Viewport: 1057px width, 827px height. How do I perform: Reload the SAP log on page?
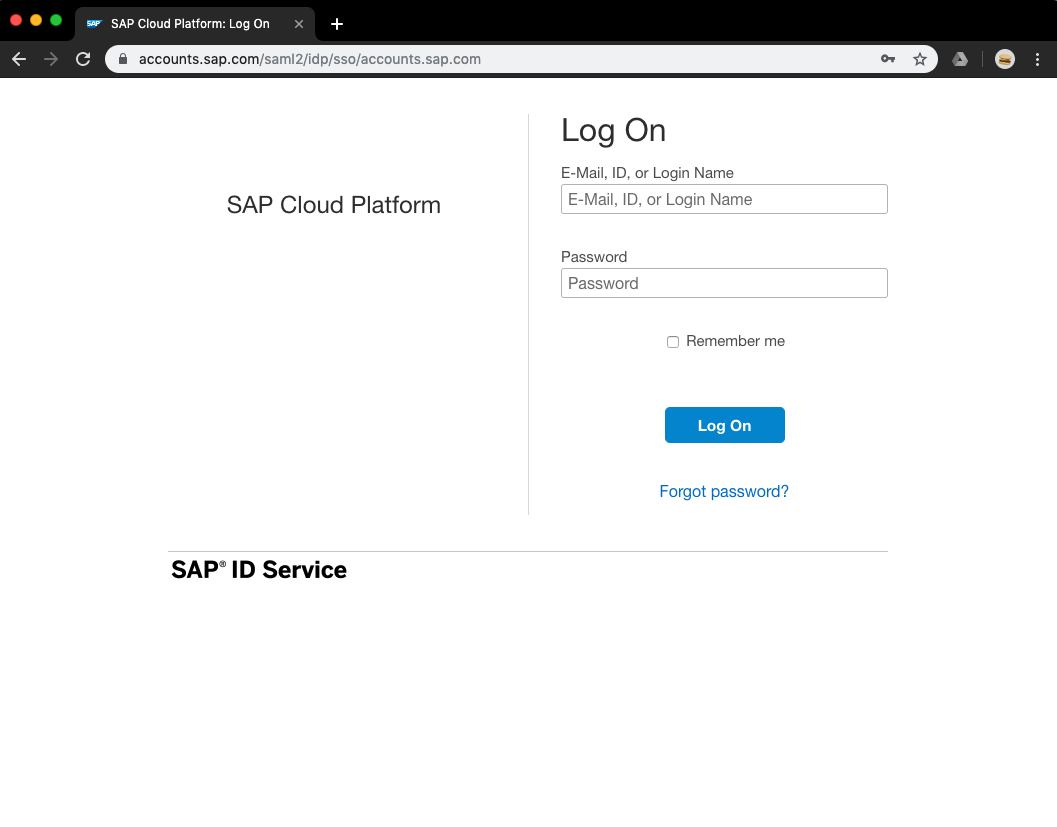tap(83, 59)
